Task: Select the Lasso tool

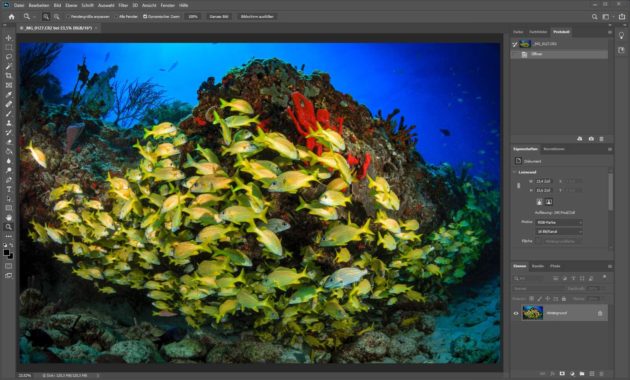Action: pyautogui.click(x=8, y=57)
